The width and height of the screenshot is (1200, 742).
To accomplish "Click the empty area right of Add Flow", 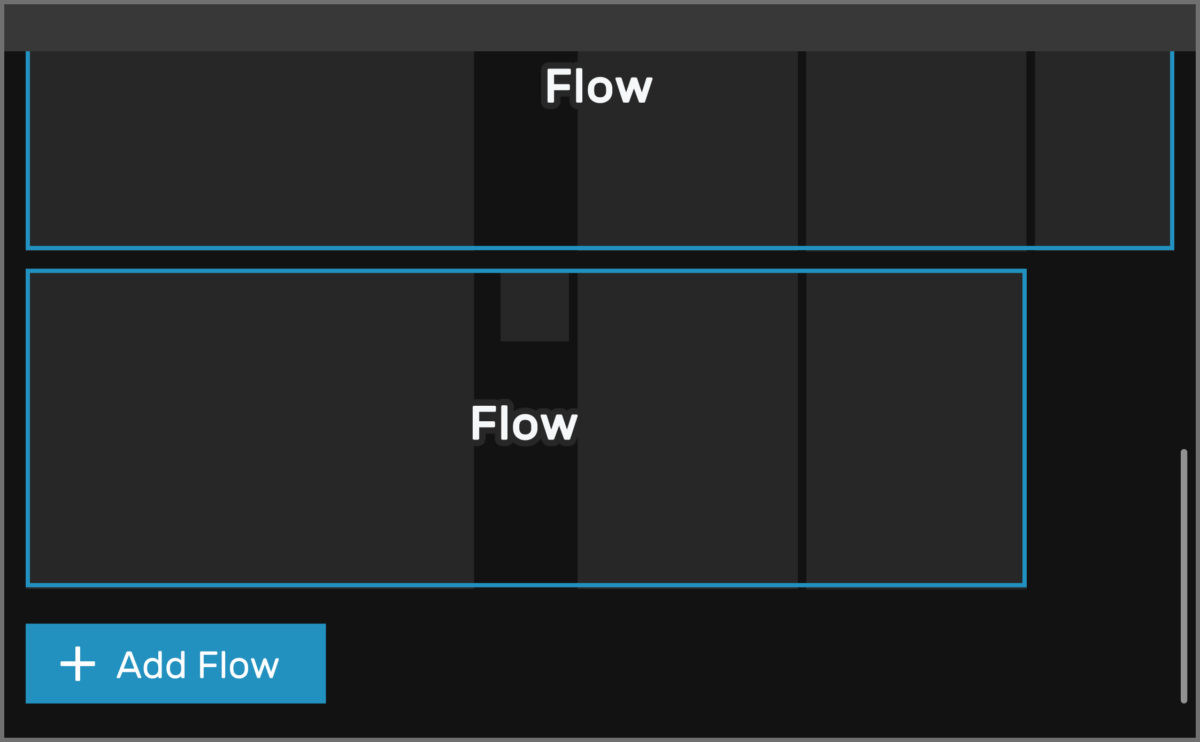I will (x=700, y=663).
